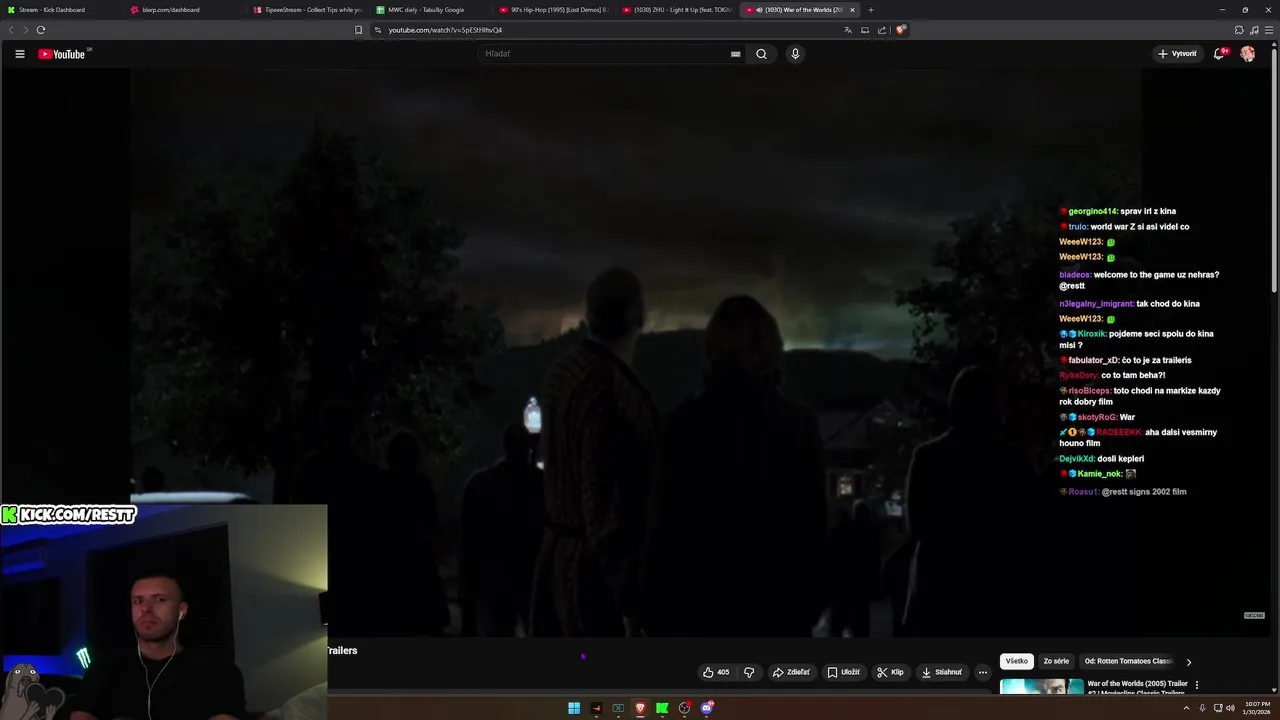
Task: Dislike the video
Action: pos(749,672)
